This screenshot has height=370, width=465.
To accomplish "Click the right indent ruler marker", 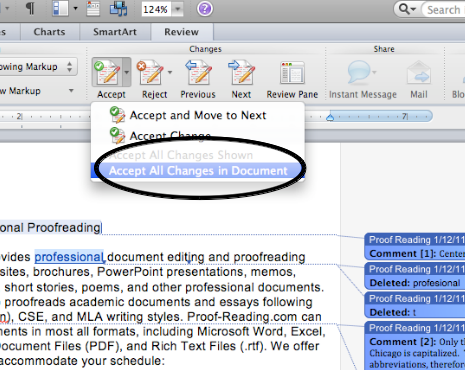I will coord(330,117).
